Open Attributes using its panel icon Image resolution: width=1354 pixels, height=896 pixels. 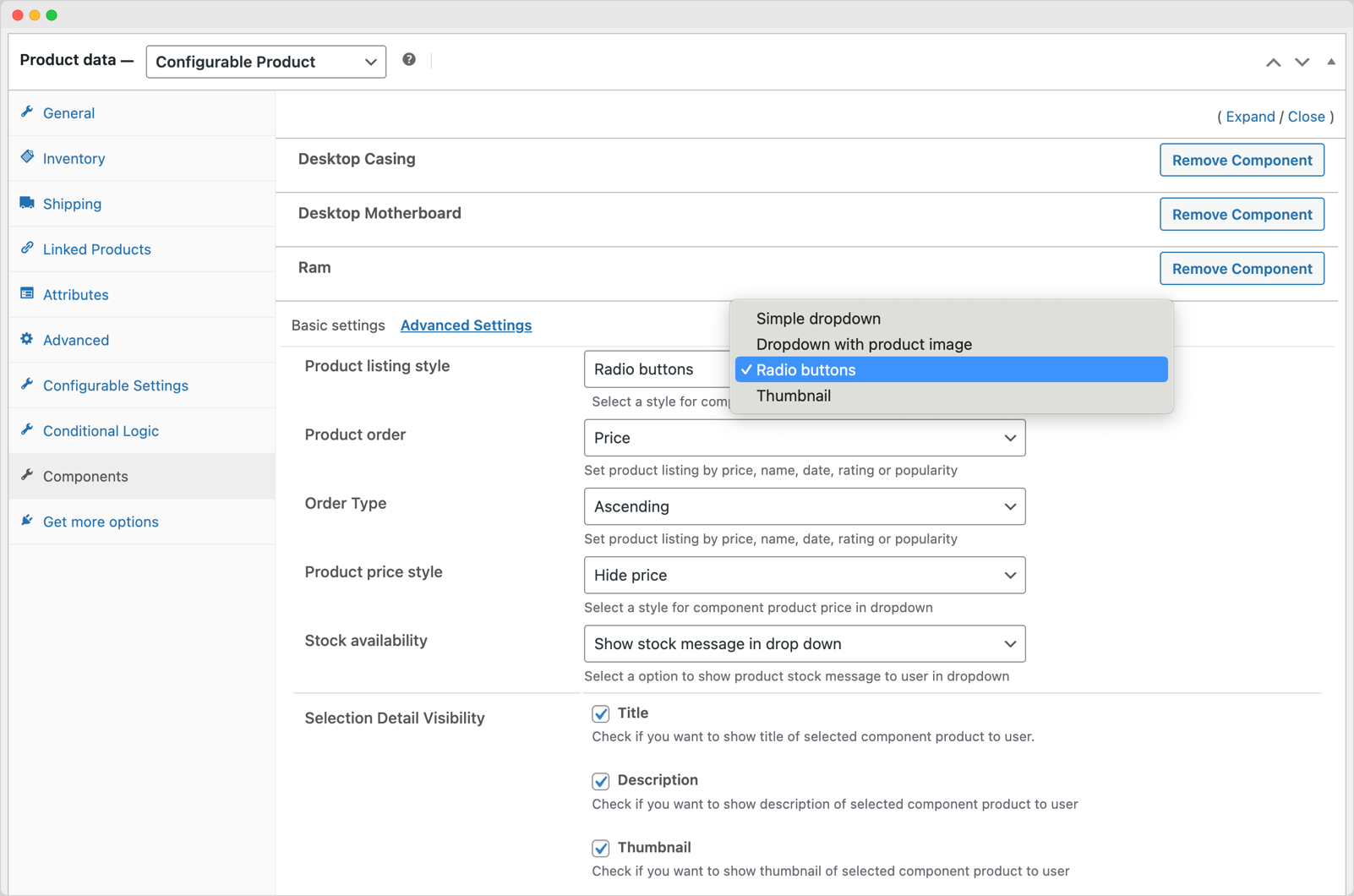tap(28, 294)
